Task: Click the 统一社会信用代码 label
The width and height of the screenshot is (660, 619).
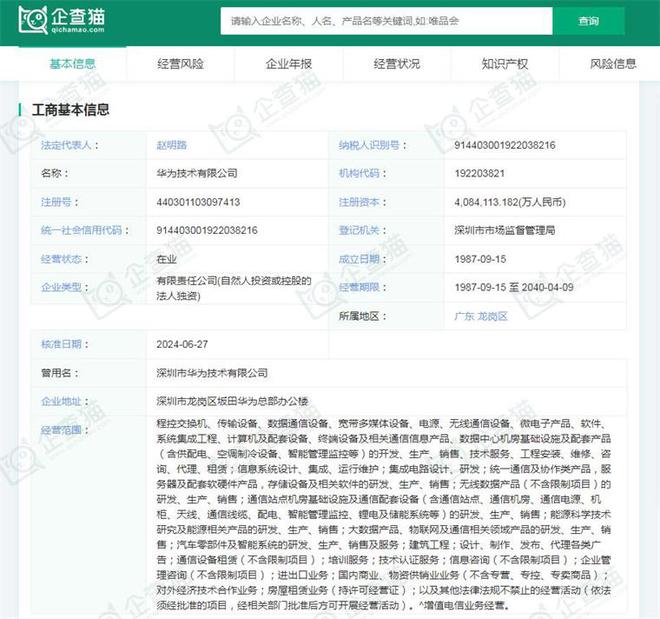Action: [85, 230]
